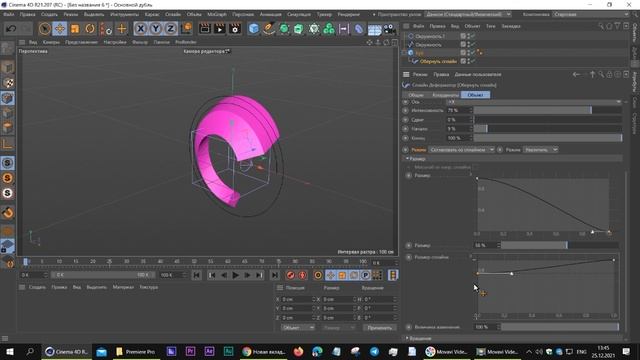Go to end of animation
This screenshot has height=360, width=640.
275,275
